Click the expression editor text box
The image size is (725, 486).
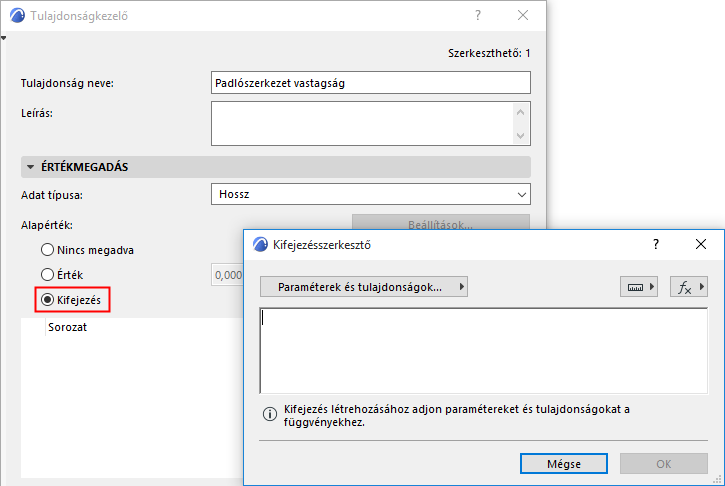pyautogui.click(x=483, y=350)
